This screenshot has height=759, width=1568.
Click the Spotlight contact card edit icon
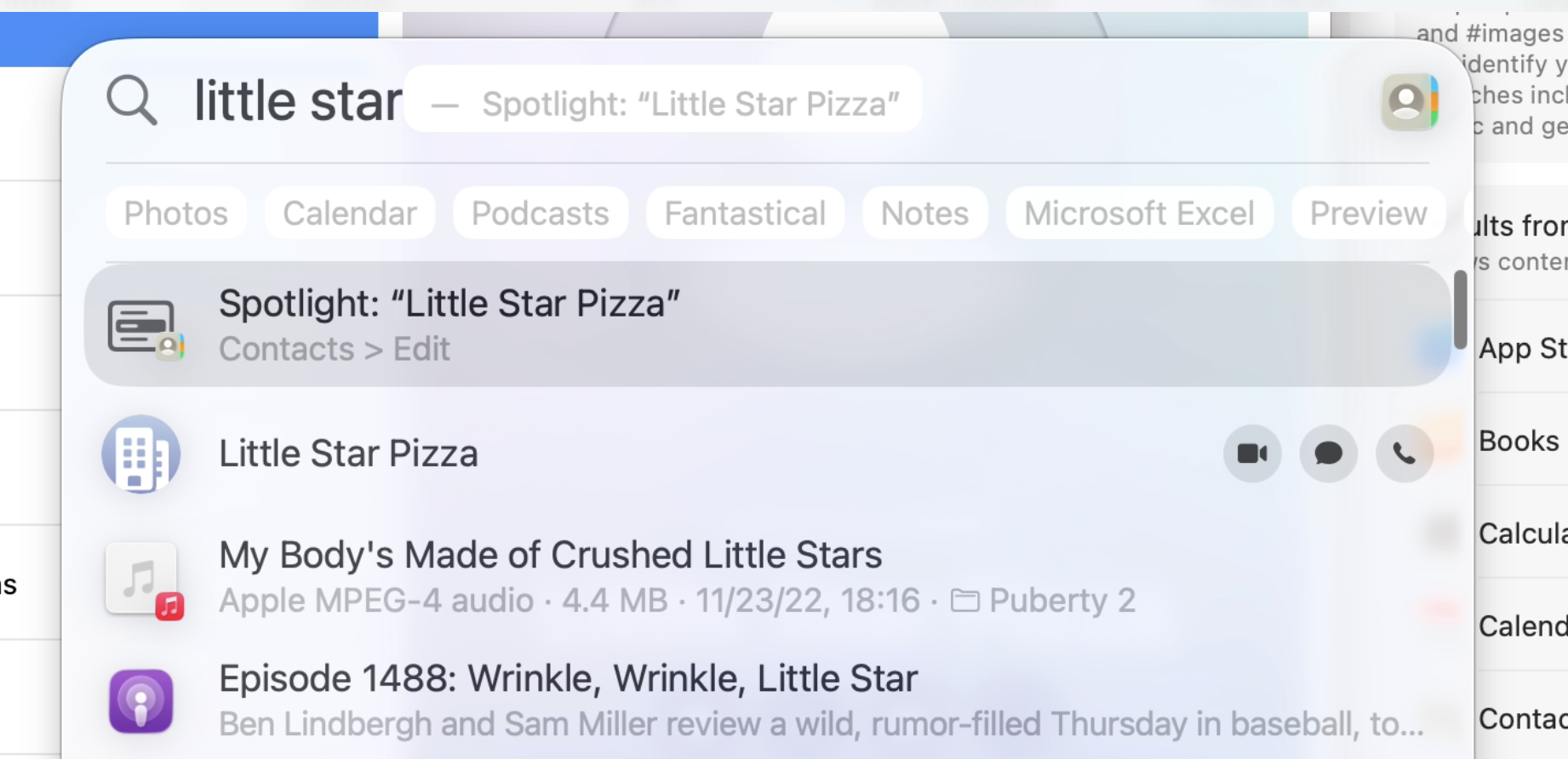[x=145, y=327]
